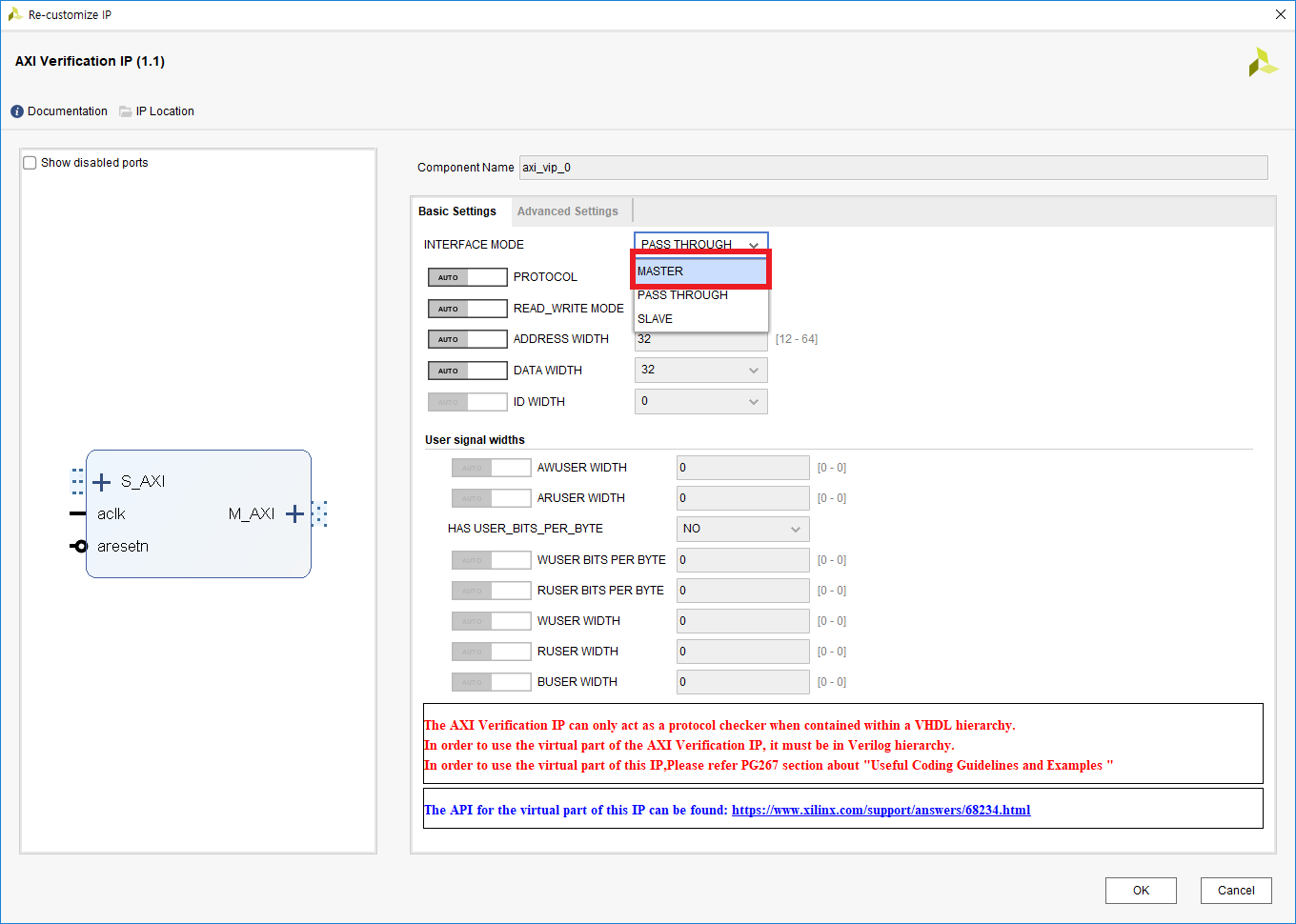Click the Re-customize IP icon in the title bar
The height and width of the screenshot is (924, 1296).
pos(13,14)
